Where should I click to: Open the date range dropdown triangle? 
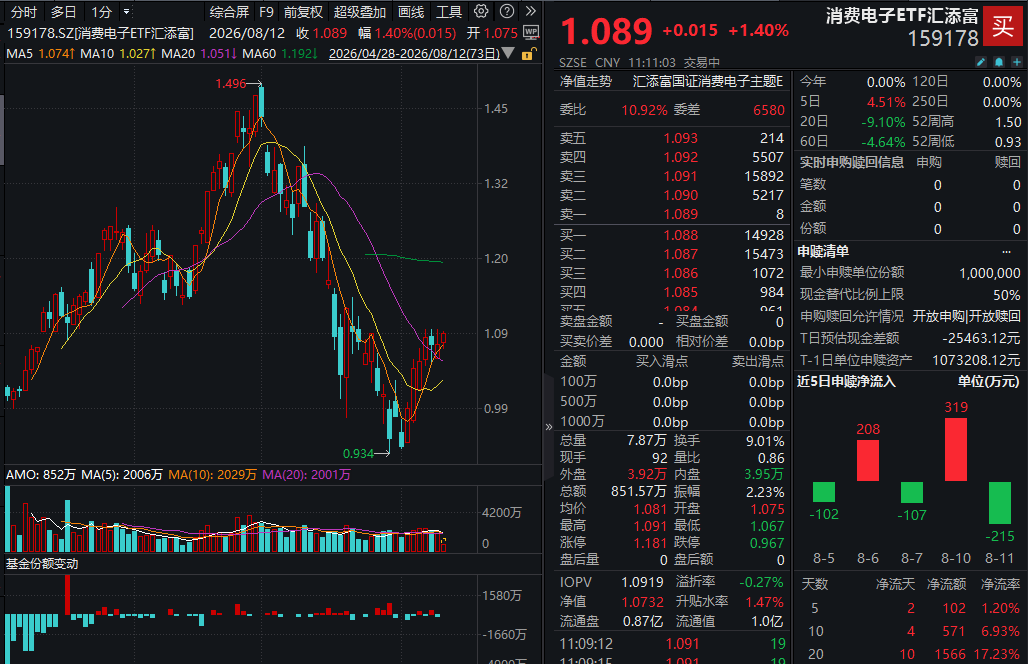508,53
